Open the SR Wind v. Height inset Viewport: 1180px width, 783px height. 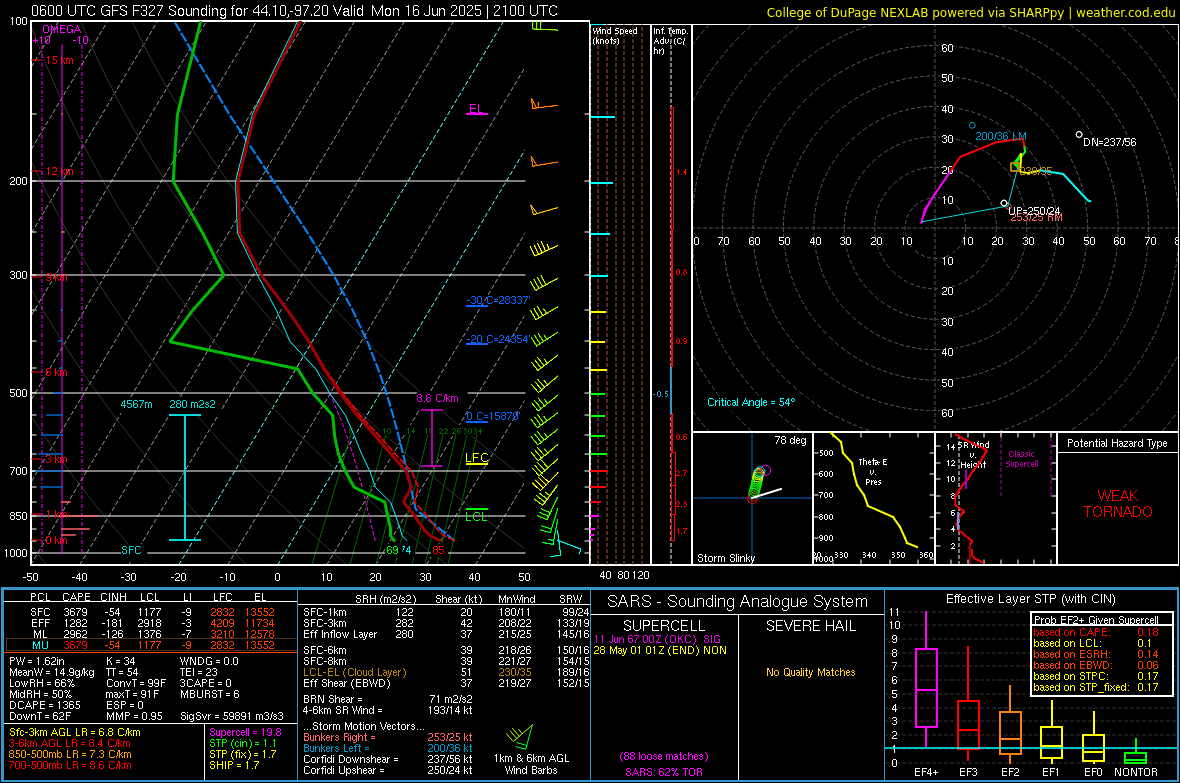996,498
